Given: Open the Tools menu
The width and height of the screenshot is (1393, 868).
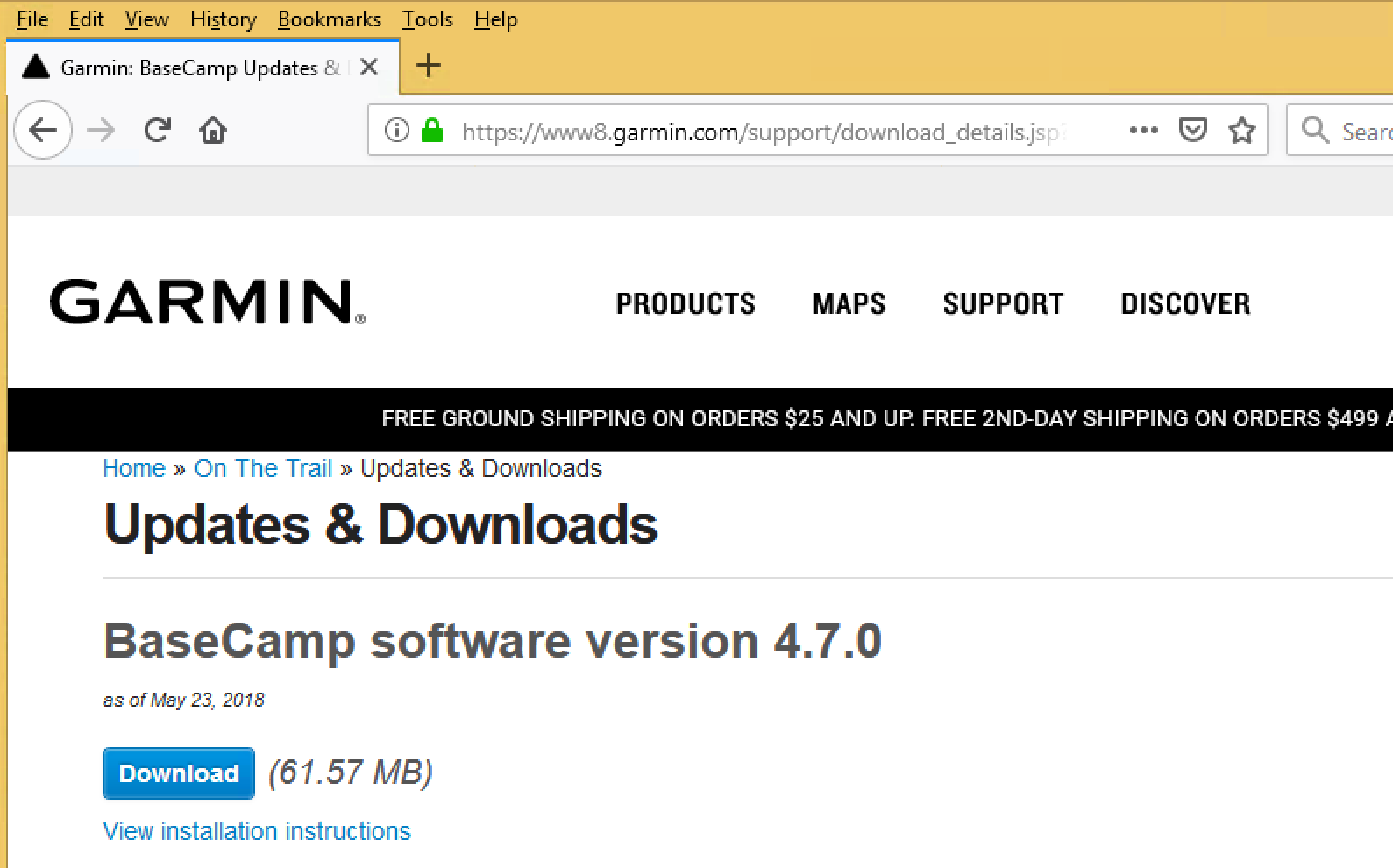Looking at the screenshot, I should coord(428,19).
